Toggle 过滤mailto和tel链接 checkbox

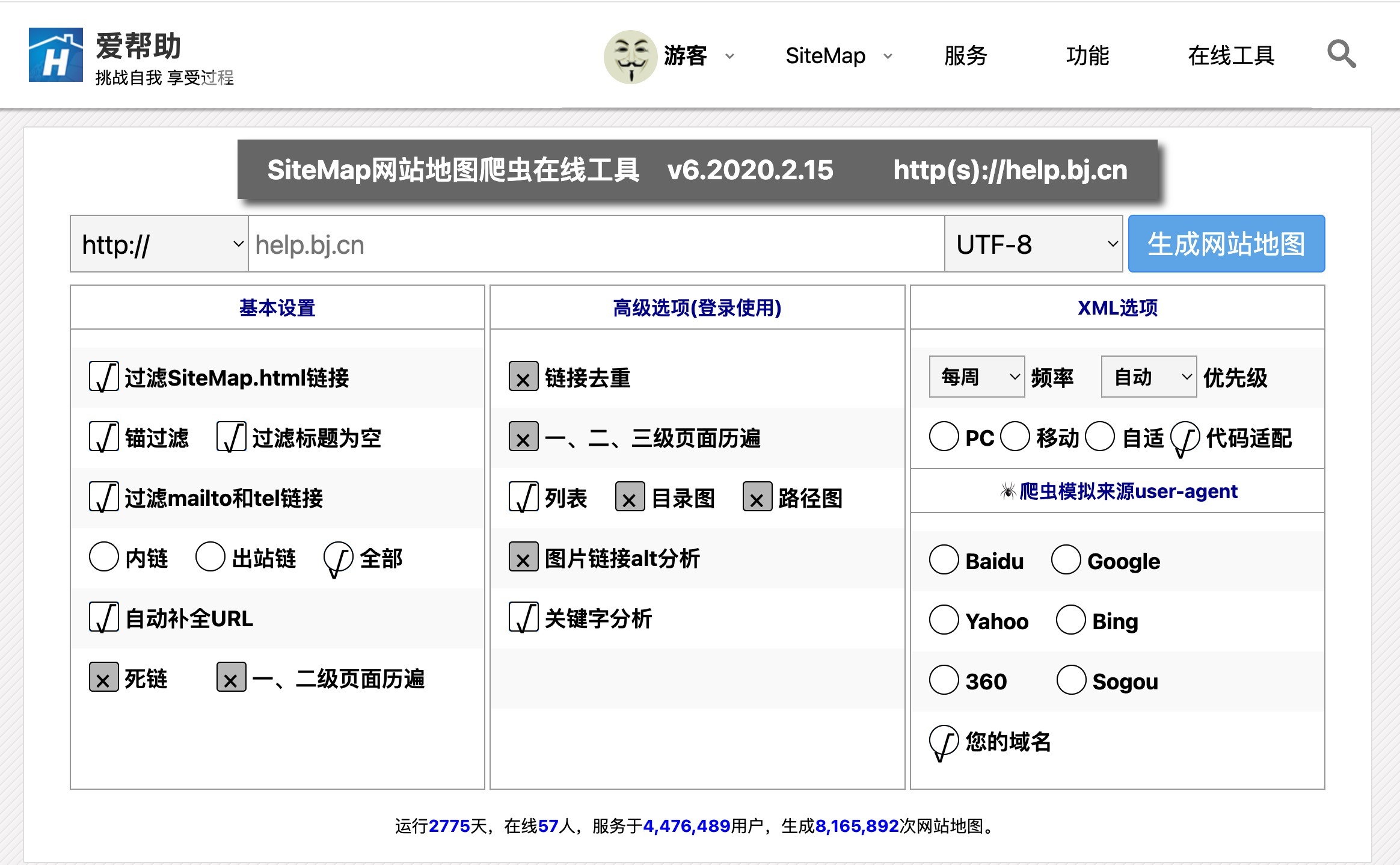[103, 497]
